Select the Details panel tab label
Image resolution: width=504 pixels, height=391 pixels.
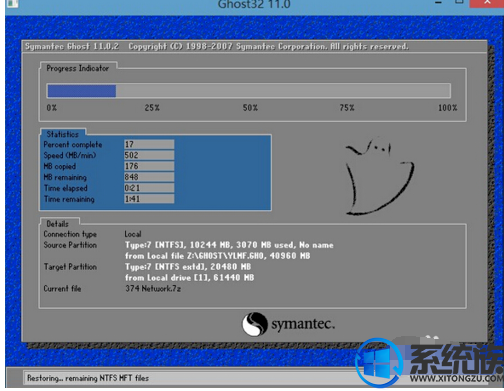pyautogui.click(x=58, y=224)
